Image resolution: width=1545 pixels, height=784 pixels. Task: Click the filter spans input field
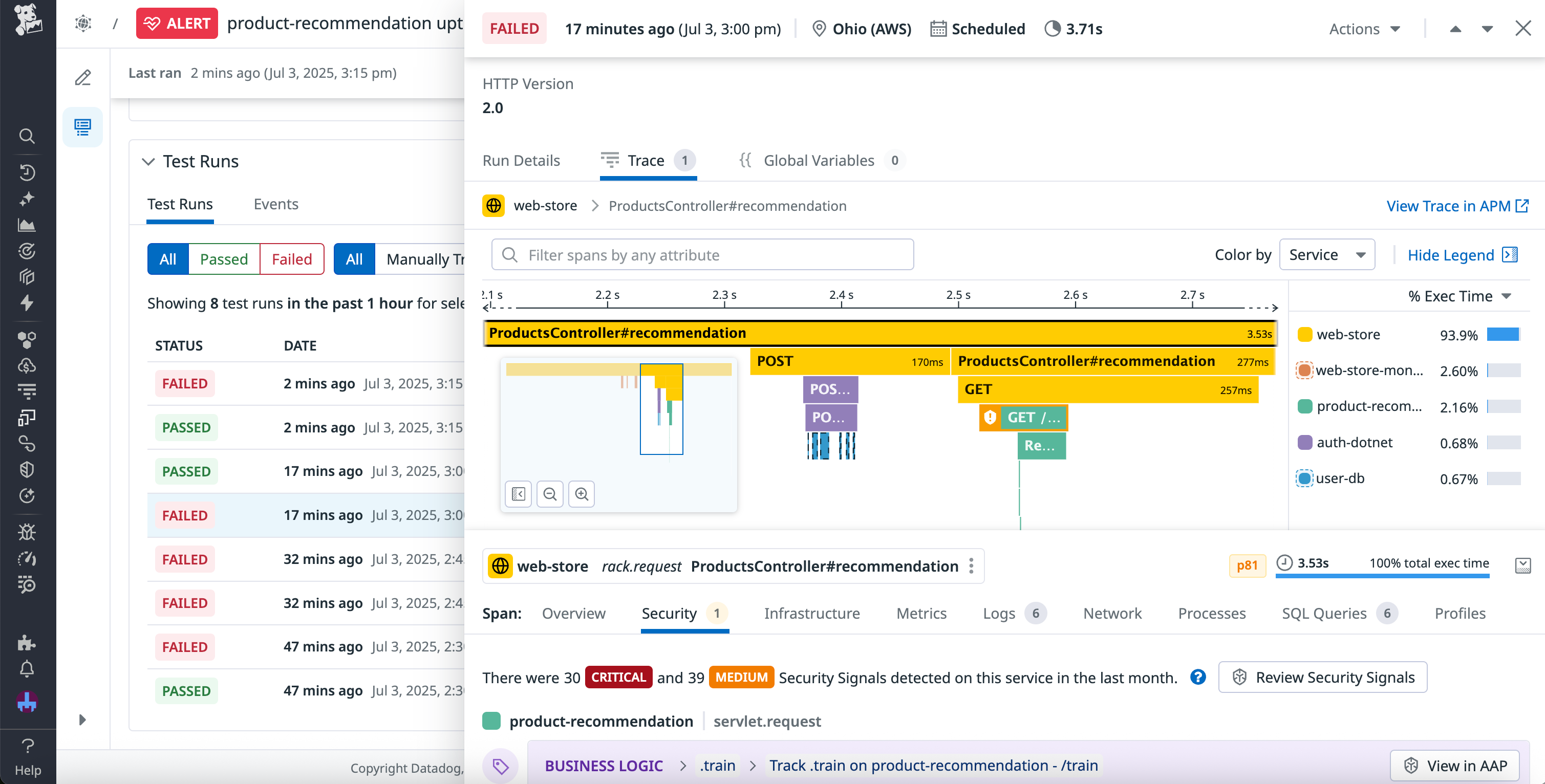pos(702,255)
